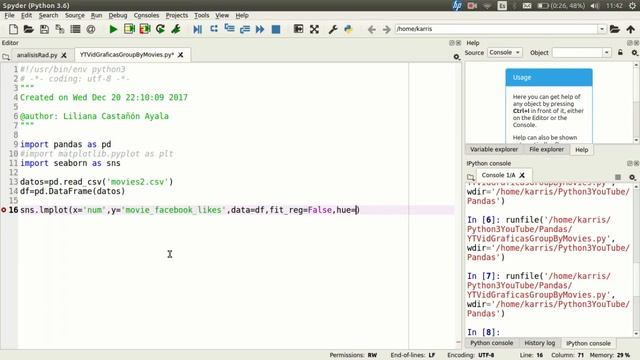Viewport: 640px width, 360px height.
Task: Toggle the breakpoint on line 16
Action: 4,210
